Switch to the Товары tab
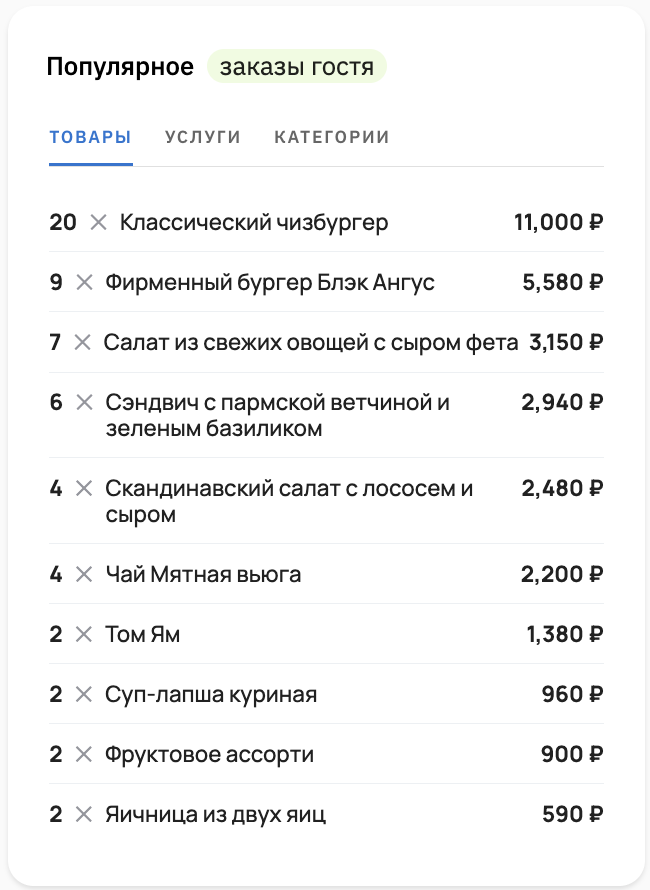 click(x=90, y=137)
